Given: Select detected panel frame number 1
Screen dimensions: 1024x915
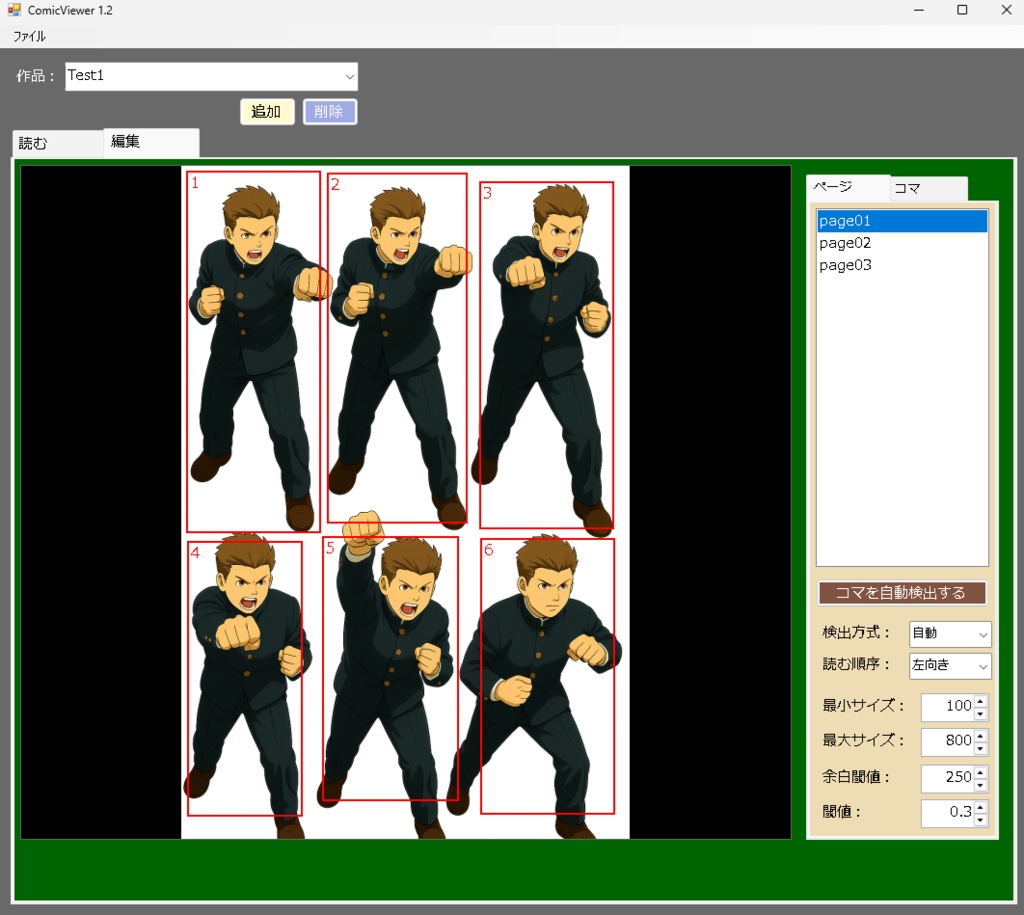Looking at the screenshot, I should pos(252,352).
